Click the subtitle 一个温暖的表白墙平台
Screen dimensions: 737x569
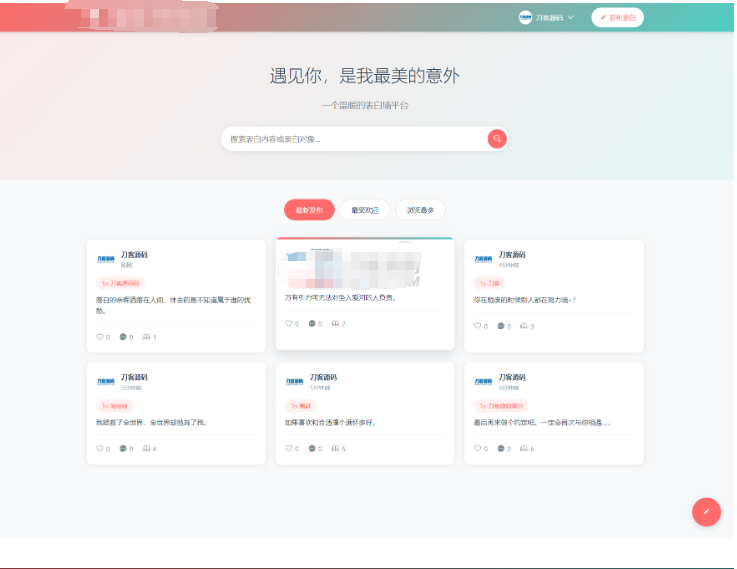(365, 105)
